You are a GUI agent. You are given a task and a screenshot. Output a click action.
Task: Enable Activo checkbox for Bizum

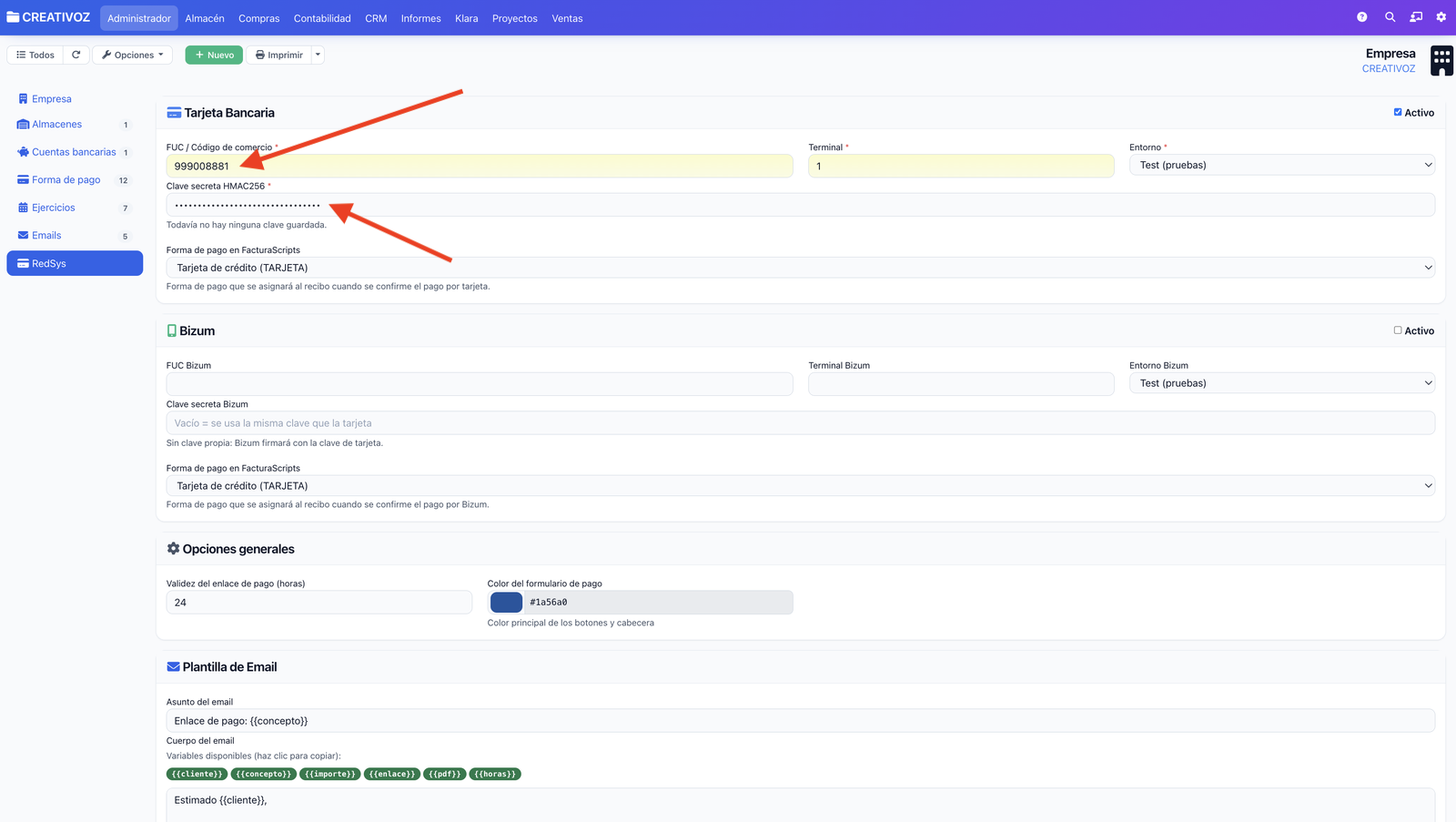tap(1398, 330)
